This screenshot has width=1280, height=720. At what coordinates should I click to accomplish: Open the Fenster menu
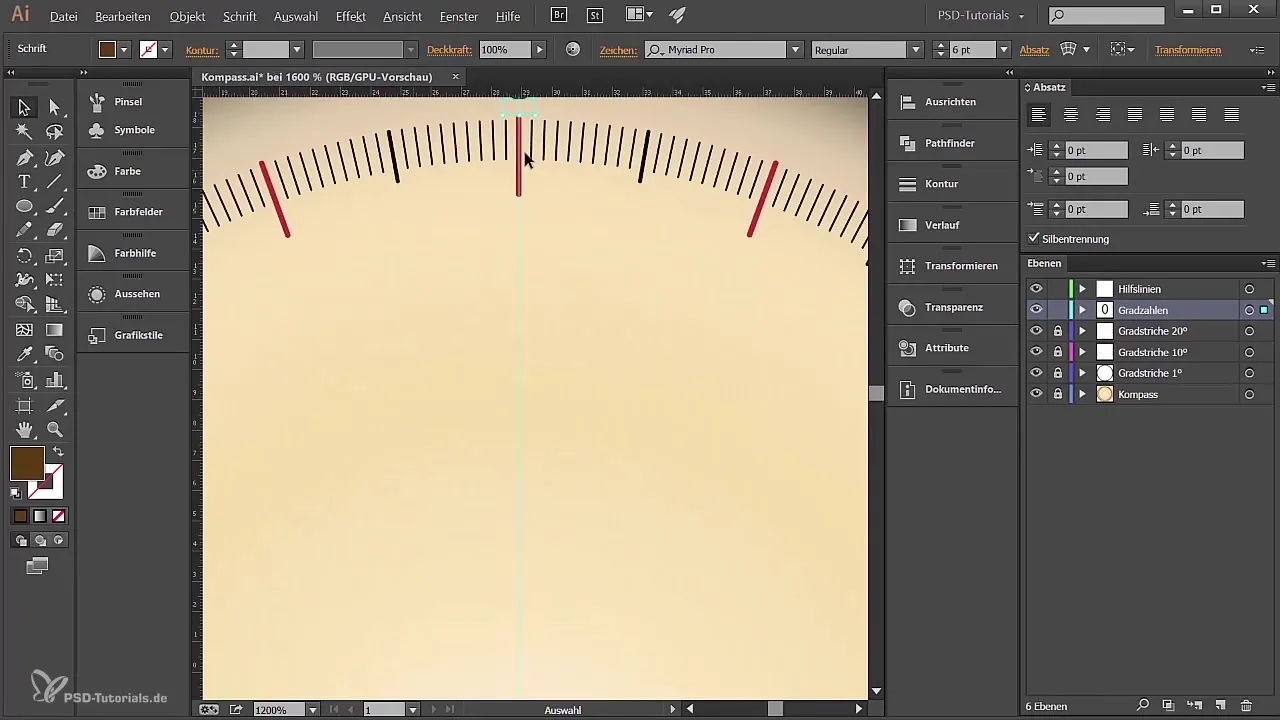461,17
